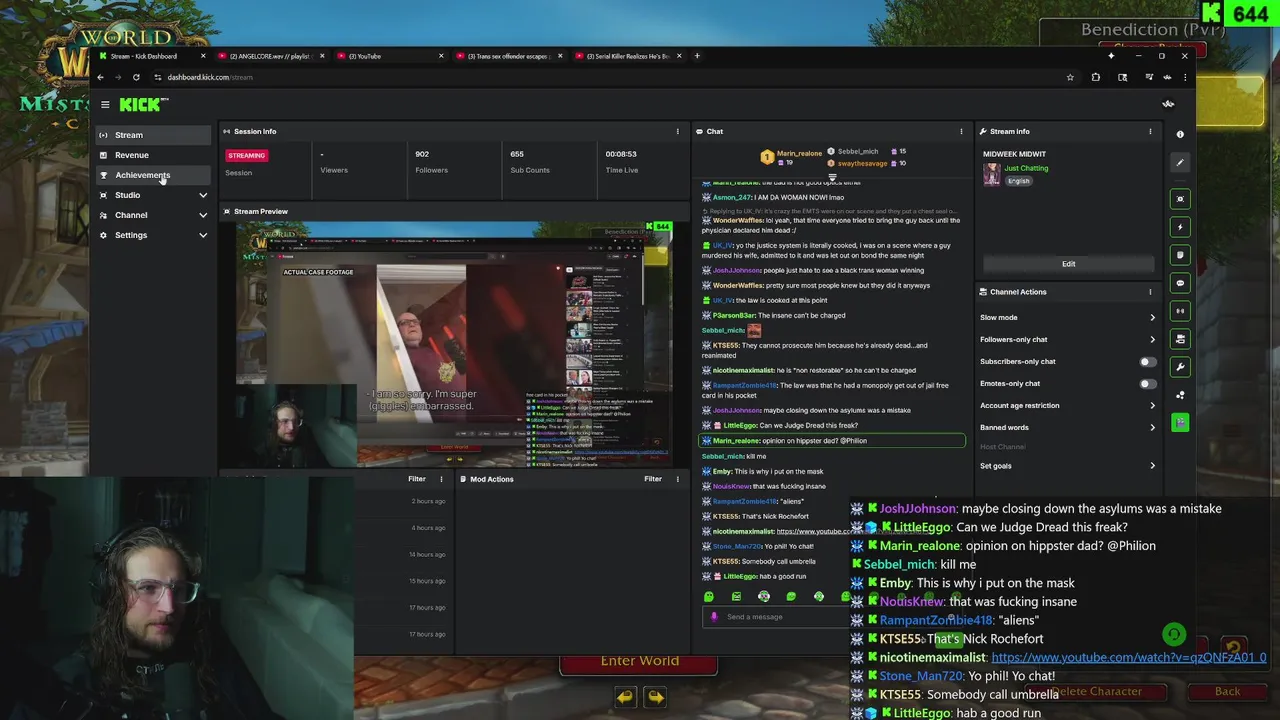1280x720 pixels.
Task: Click Filter in Mod Actions panel
Action: coord(653,479)
